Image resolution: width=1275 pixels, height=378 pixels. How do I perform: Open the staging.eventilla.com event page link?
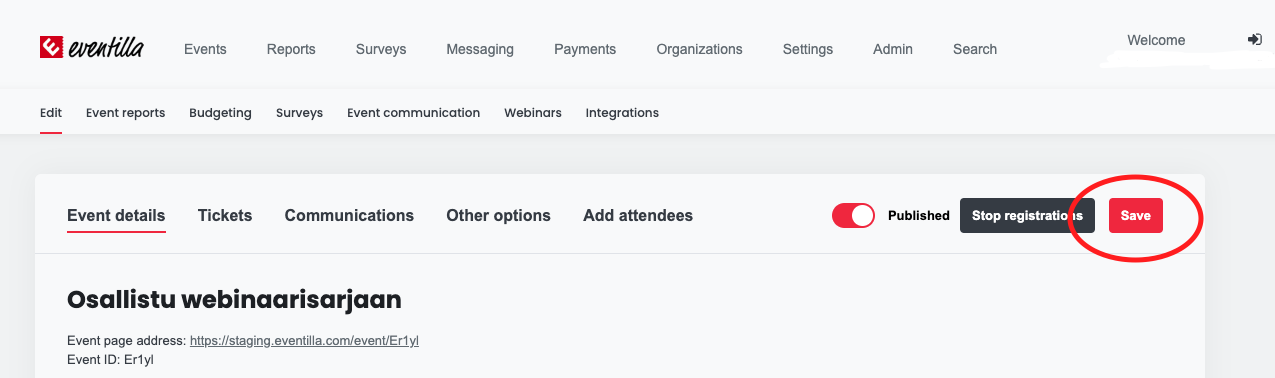pyautogui.click(x=304, y=341)
